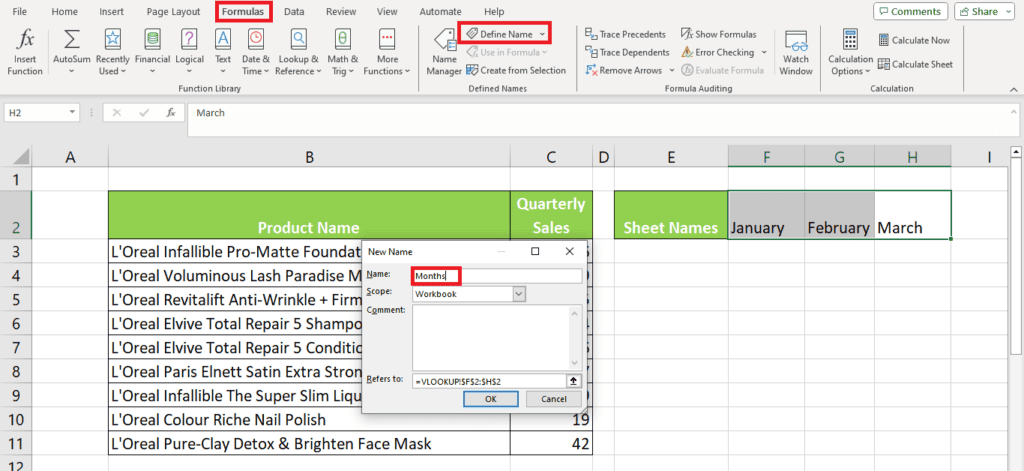Select L'Oreal Colour Riche Nail Polish cell
The height and width of the screenshot is (471, 1024).
pyautogui.click(x=310, y=419)
